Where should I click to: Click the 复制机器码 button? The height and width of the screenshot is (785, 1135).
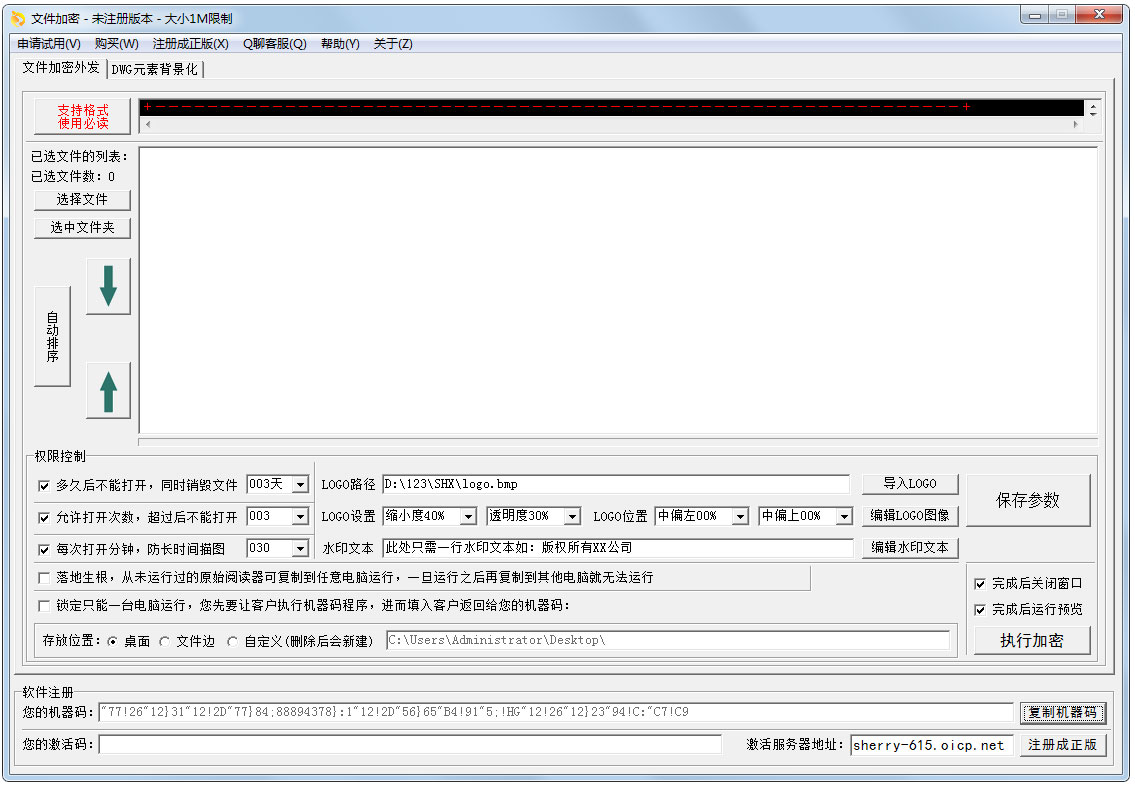[1062, 713]
